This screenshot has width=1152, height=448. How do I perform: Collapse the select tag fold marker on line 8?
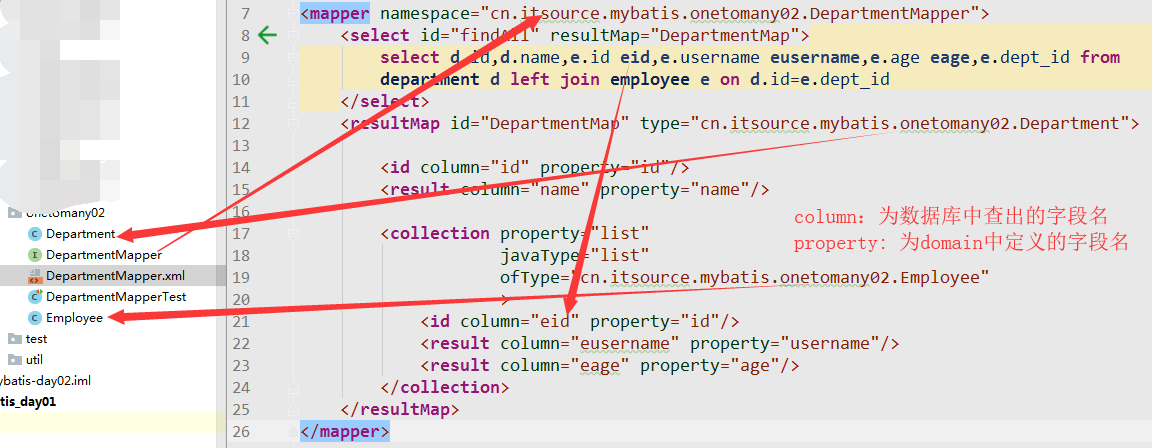293,35
